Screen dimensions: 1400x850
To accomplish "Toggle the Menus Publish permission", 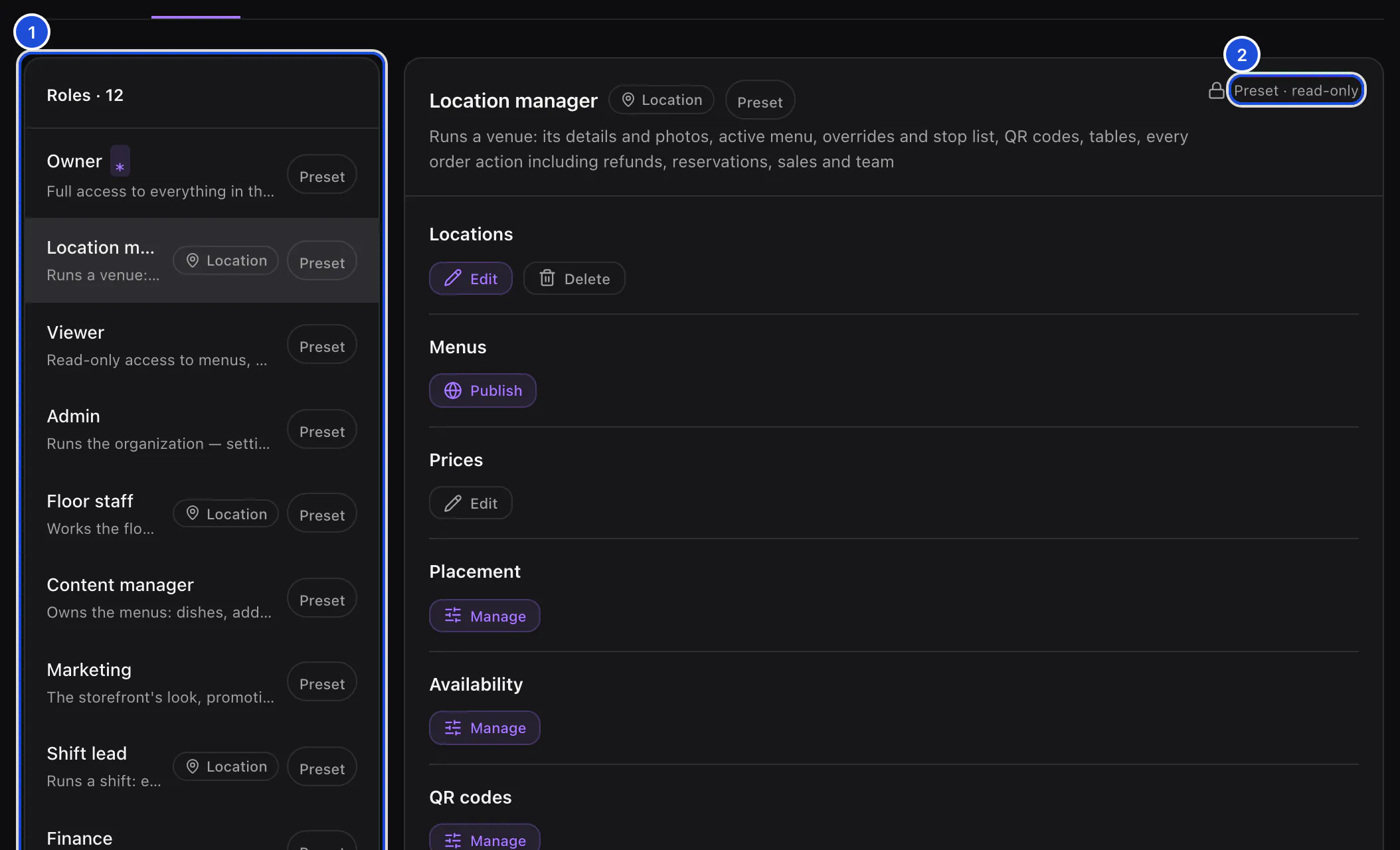I will point(483,390).
